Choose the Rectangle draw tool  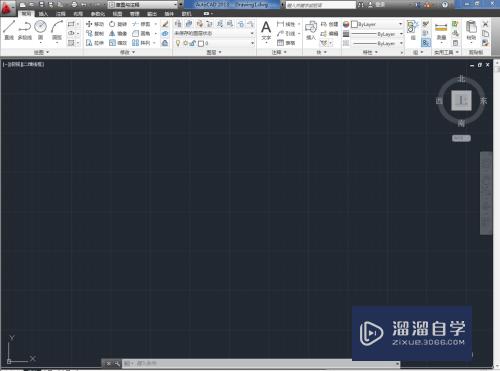[x=71, y=24]
